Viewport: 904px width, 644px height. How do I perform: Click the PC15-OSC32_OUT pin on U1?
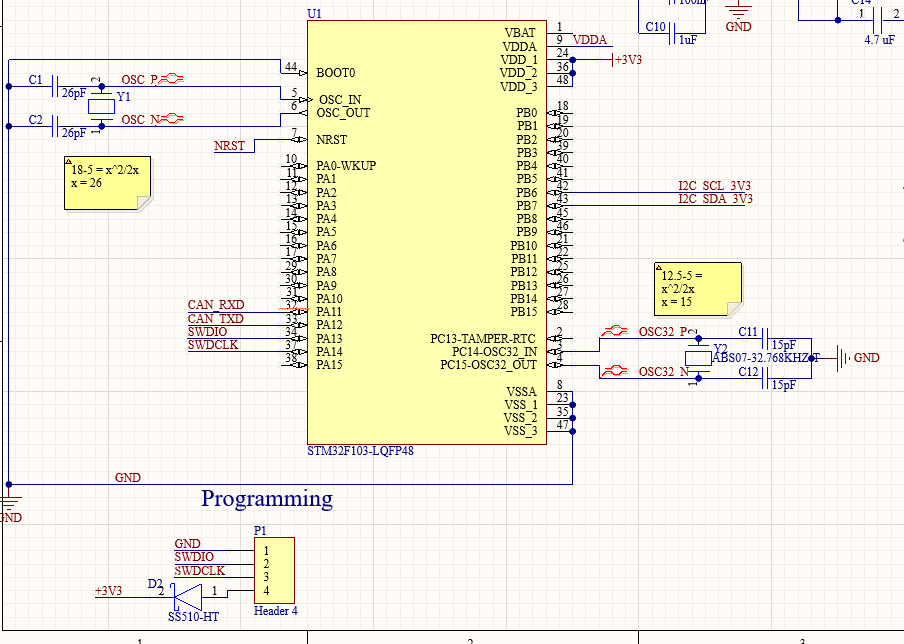tap(559, 365)
